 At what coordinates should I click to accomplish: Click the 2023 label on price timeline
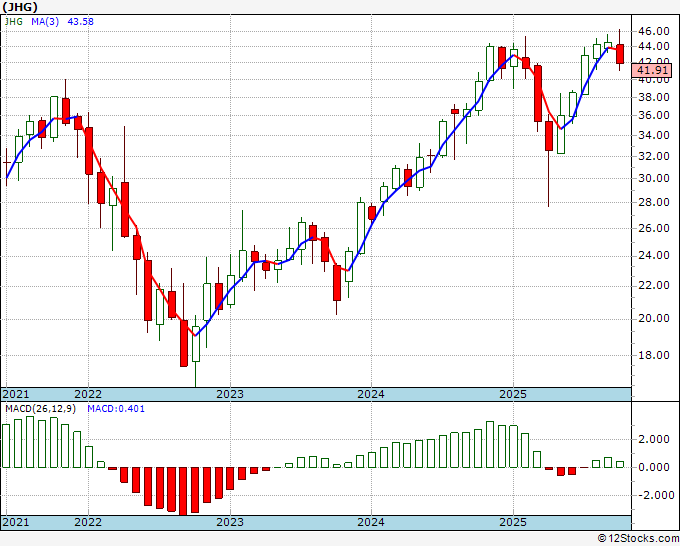tap(230, 394)
